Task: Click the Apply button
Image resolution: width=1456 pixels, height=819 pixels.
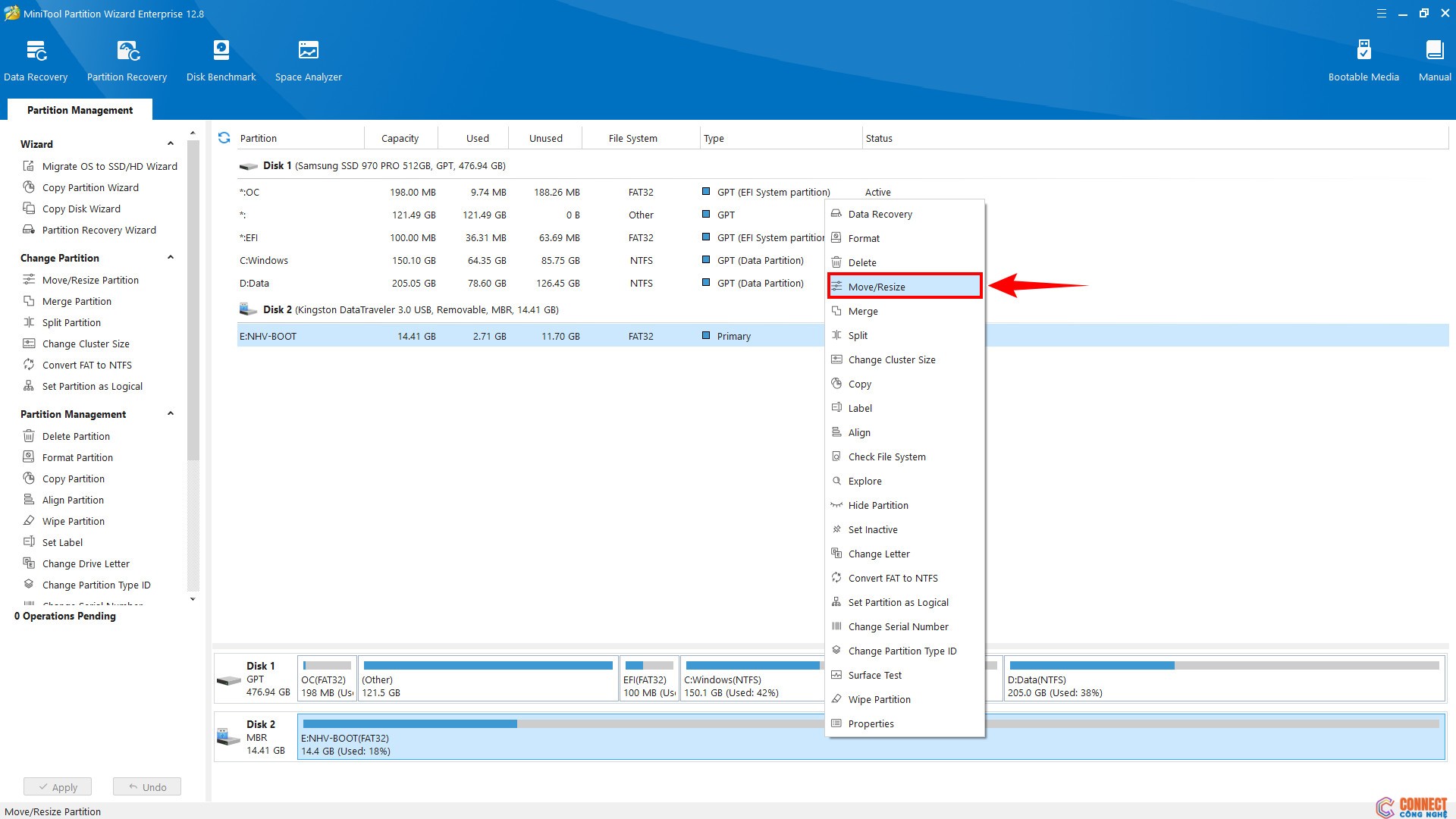Action: coord(58,786)
